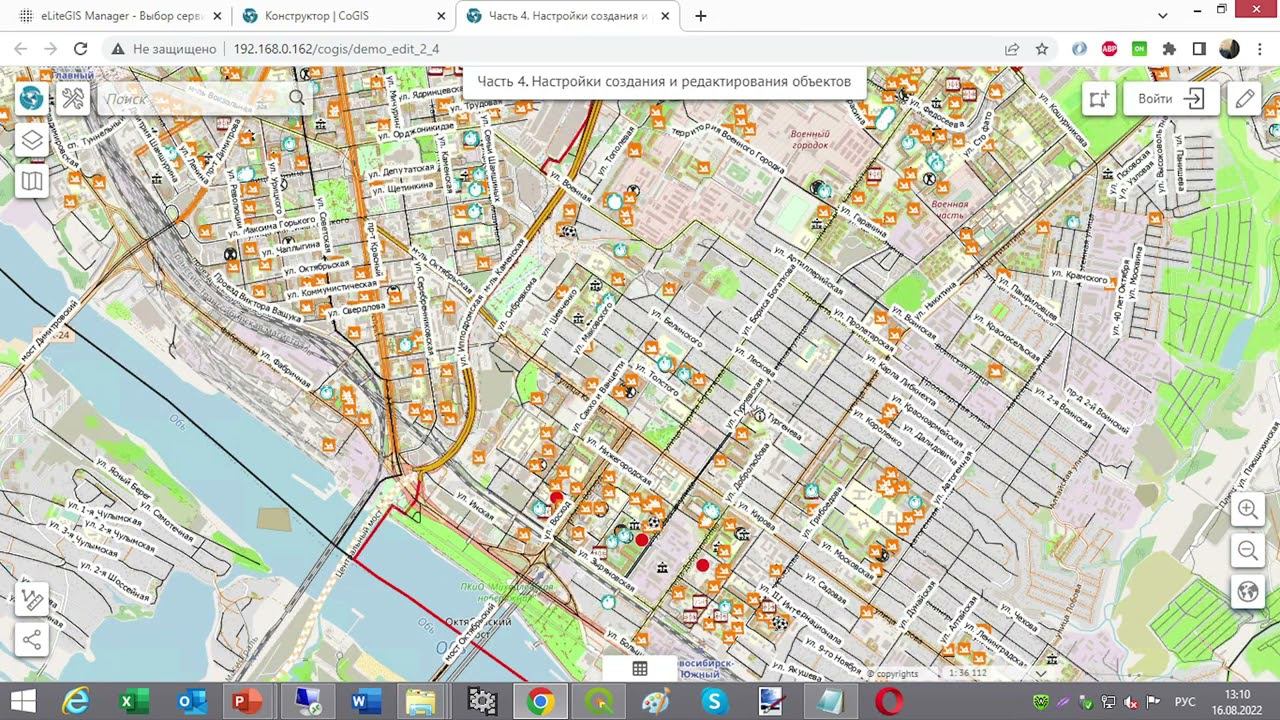Zoom out of the map
Image resolution: width=1280 pixels, height=720 pixels.
(x=1248, y=551)
